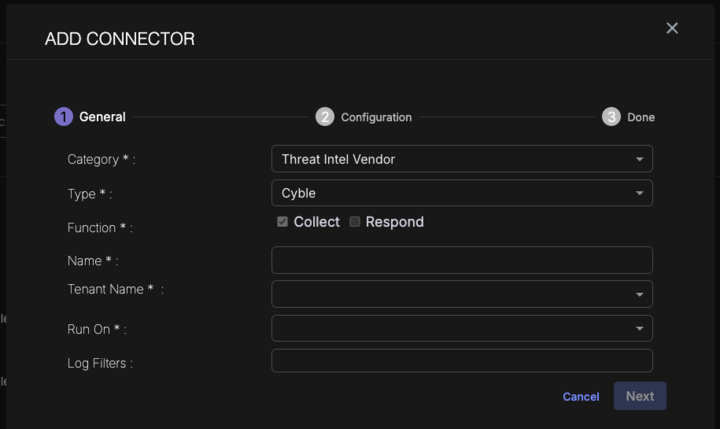Viewport: 720px width, 429px height.
Task: Click the step 3 Done circle icon
Action: [611, 117]
